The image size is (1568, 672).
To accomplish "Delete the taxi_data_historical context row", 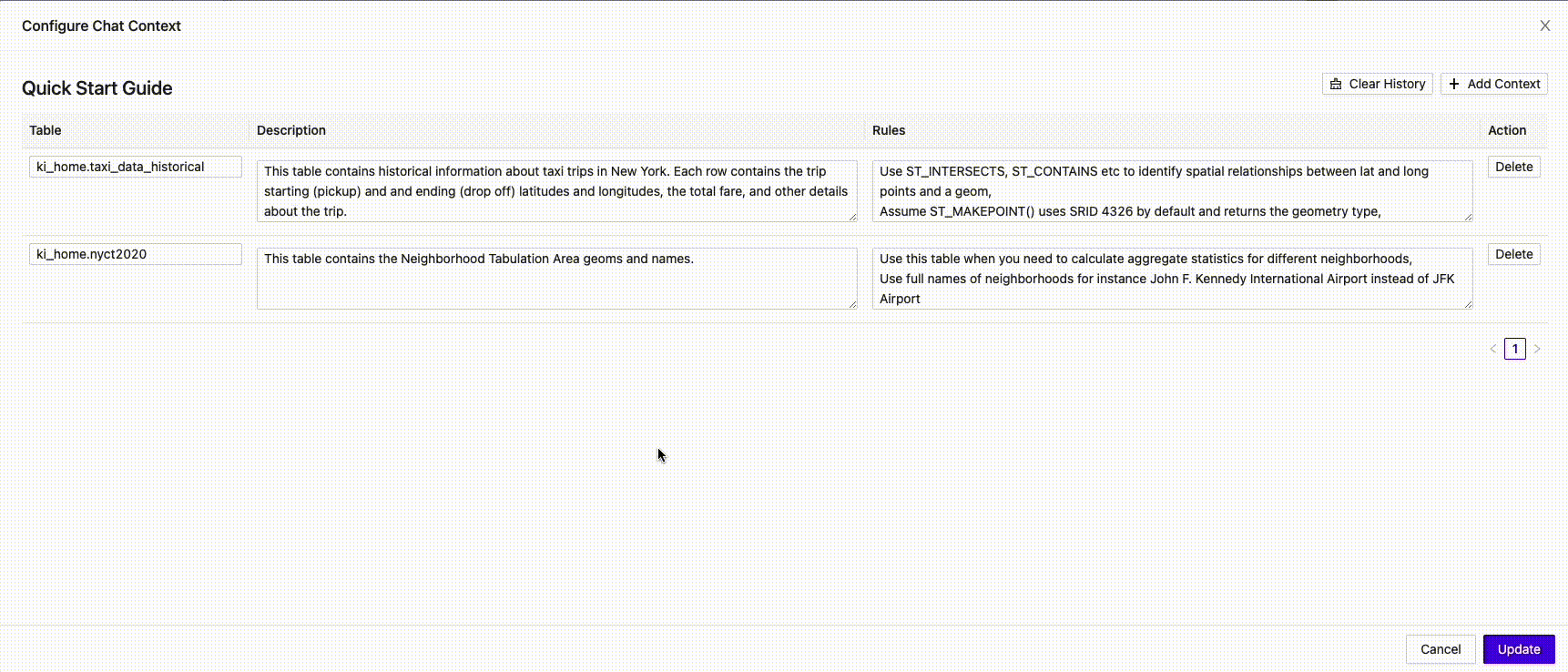I will tap(1513, 167).
